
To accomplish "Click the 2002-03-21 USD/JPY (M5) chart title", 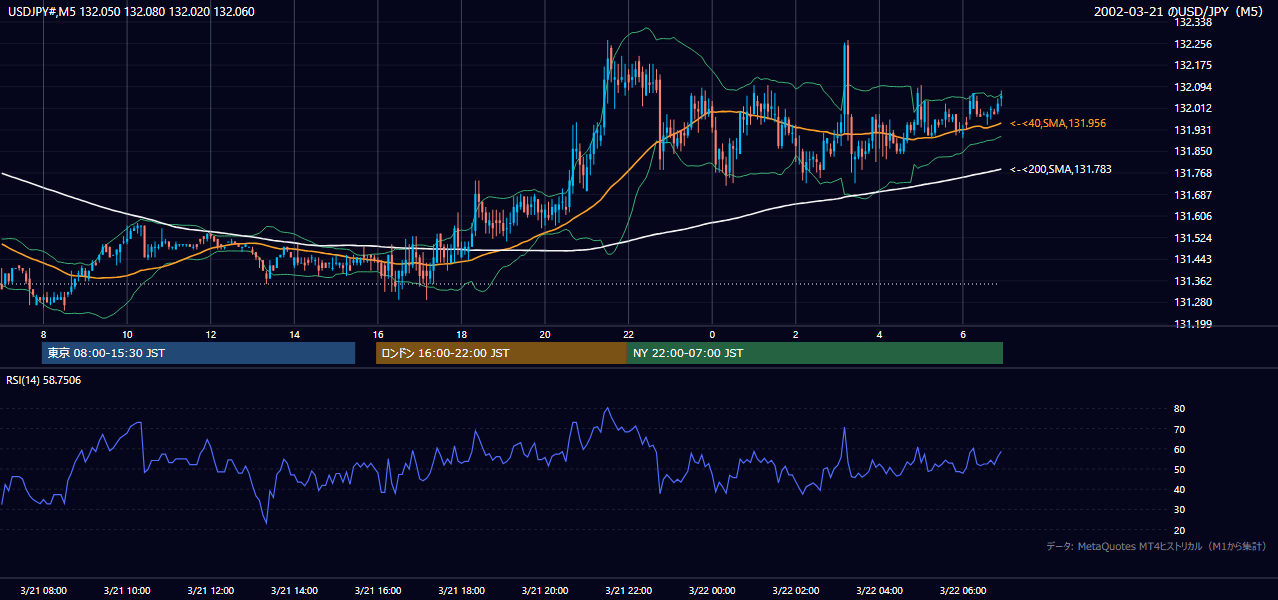I will coord(1180,12).
